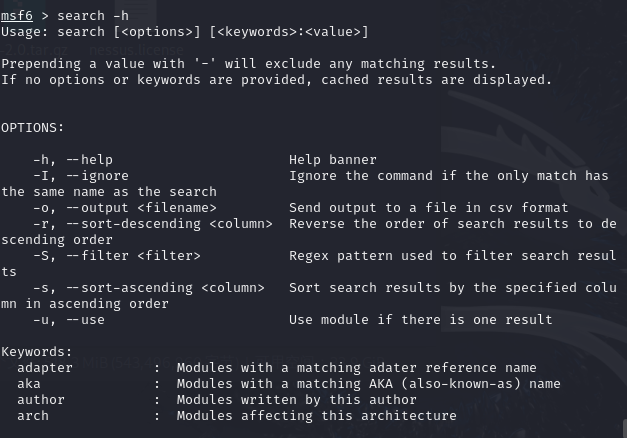Screen dimensions: 627x438
Task: Click the 'Help banner' description text
Action: [x=333, y=160]
